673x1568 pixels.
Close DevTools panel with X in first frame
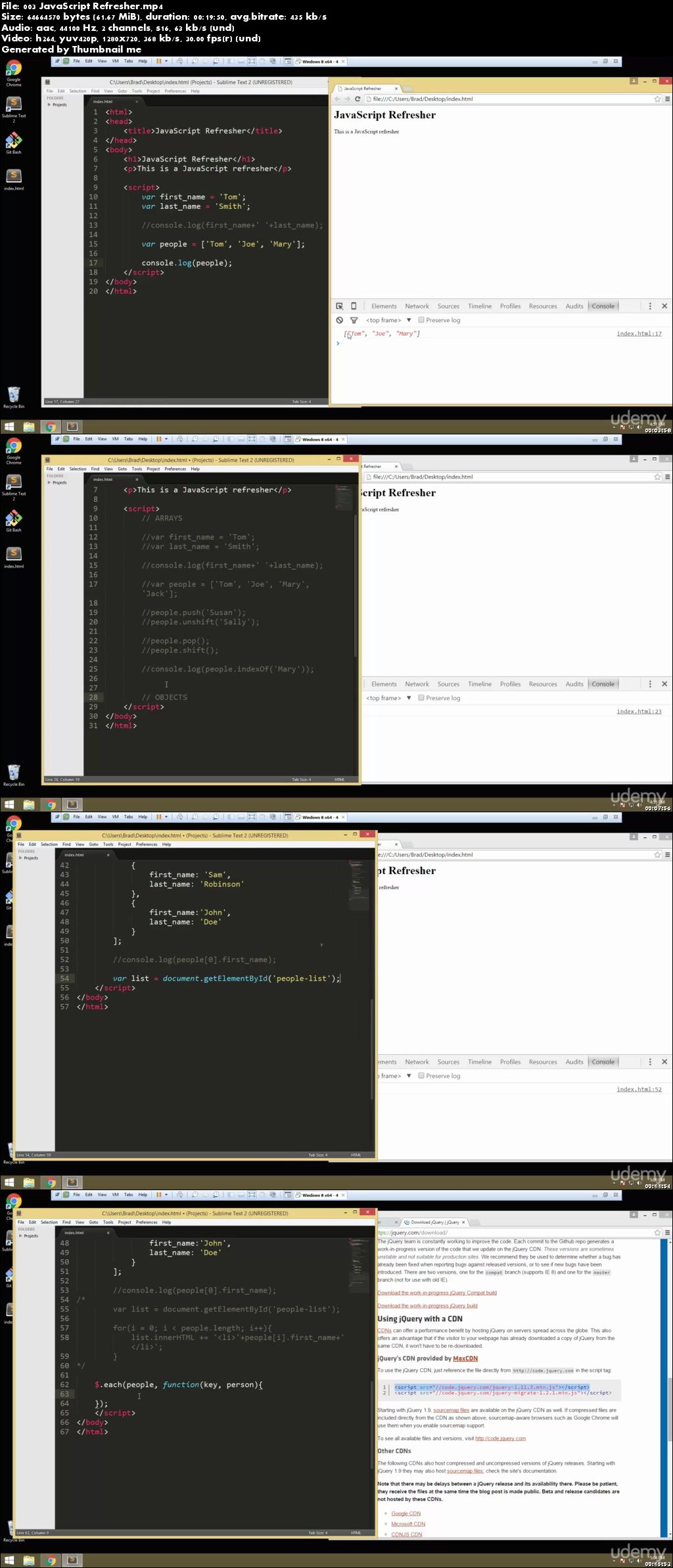coord(664,306)
